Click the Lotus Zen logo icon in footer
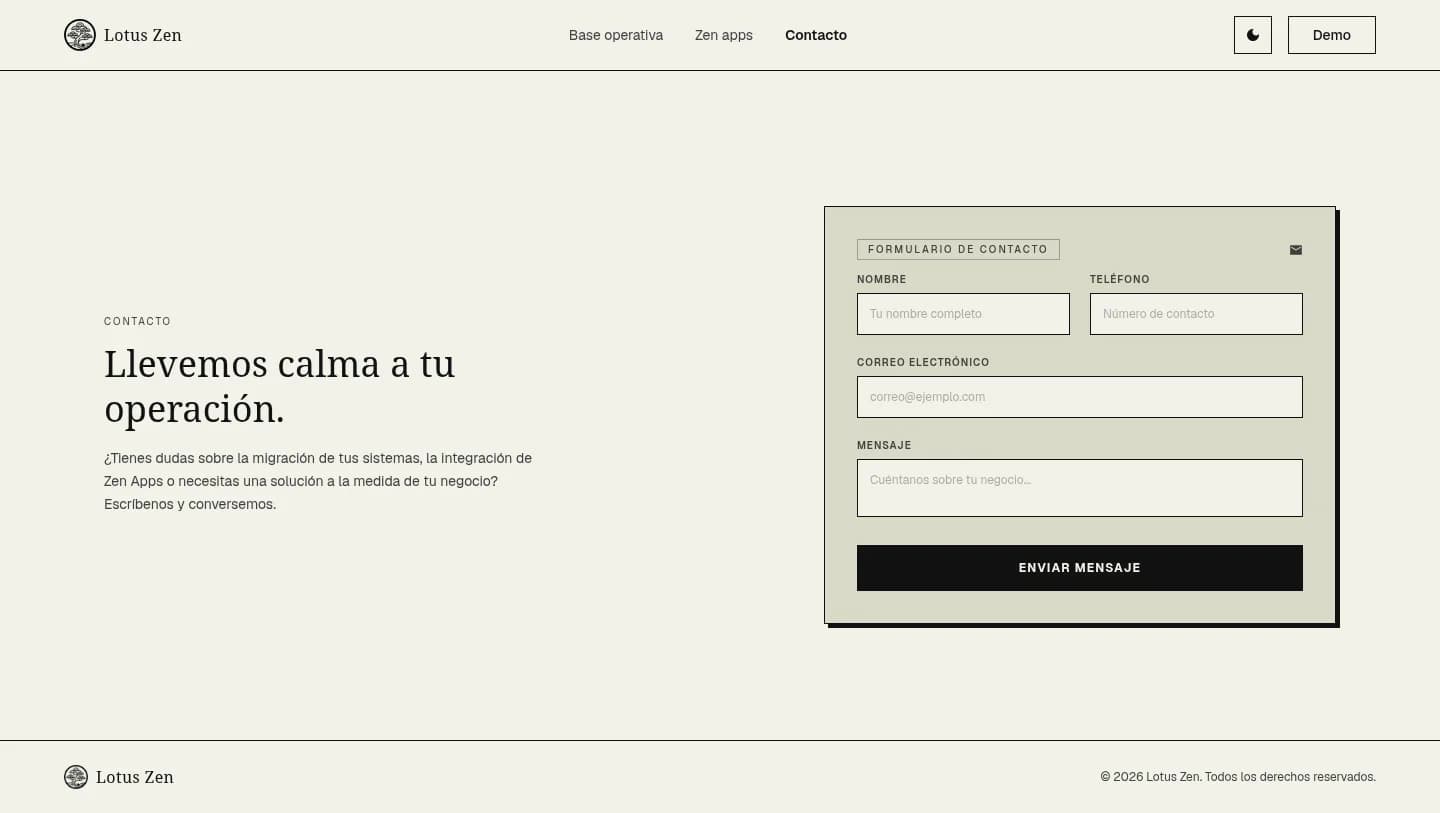Viewport: 1440px width, 813px height. (x=76, y=777)
